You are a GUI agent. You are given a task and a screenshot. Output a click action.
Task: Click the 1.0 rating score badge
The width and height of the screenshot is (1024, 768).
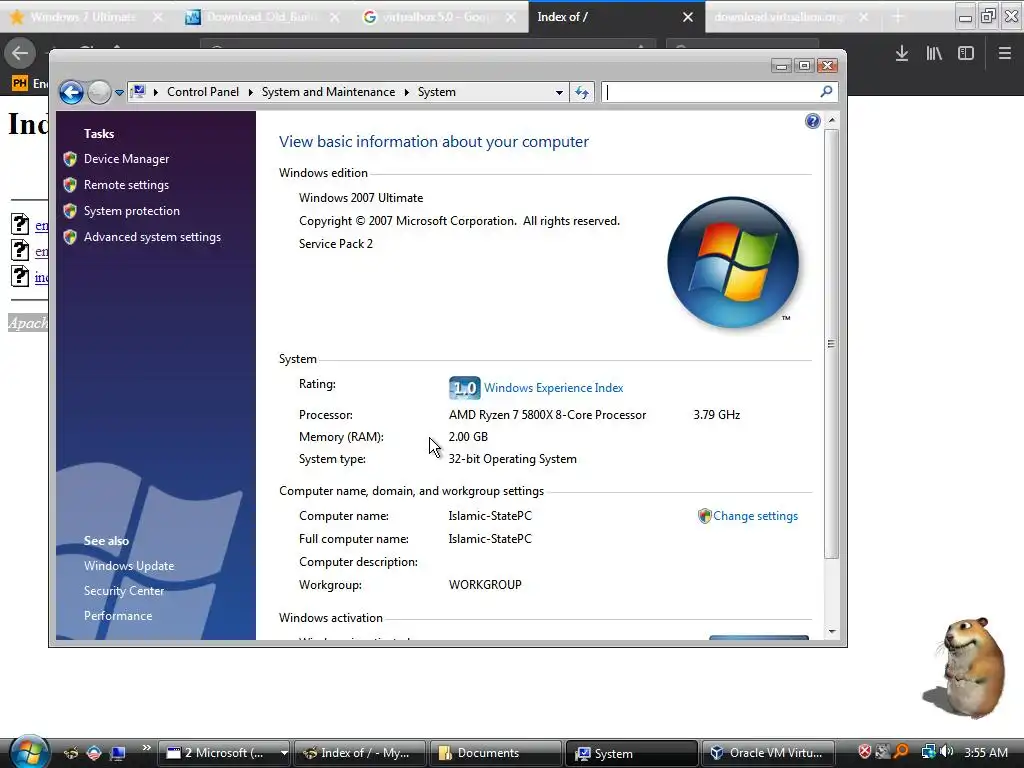tap(464, 388)
